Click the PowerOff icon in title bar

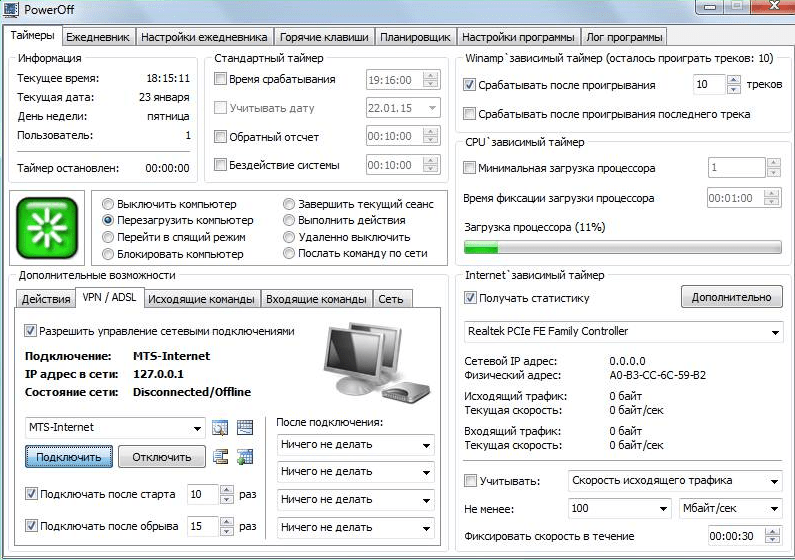click(x=13, y=11)
